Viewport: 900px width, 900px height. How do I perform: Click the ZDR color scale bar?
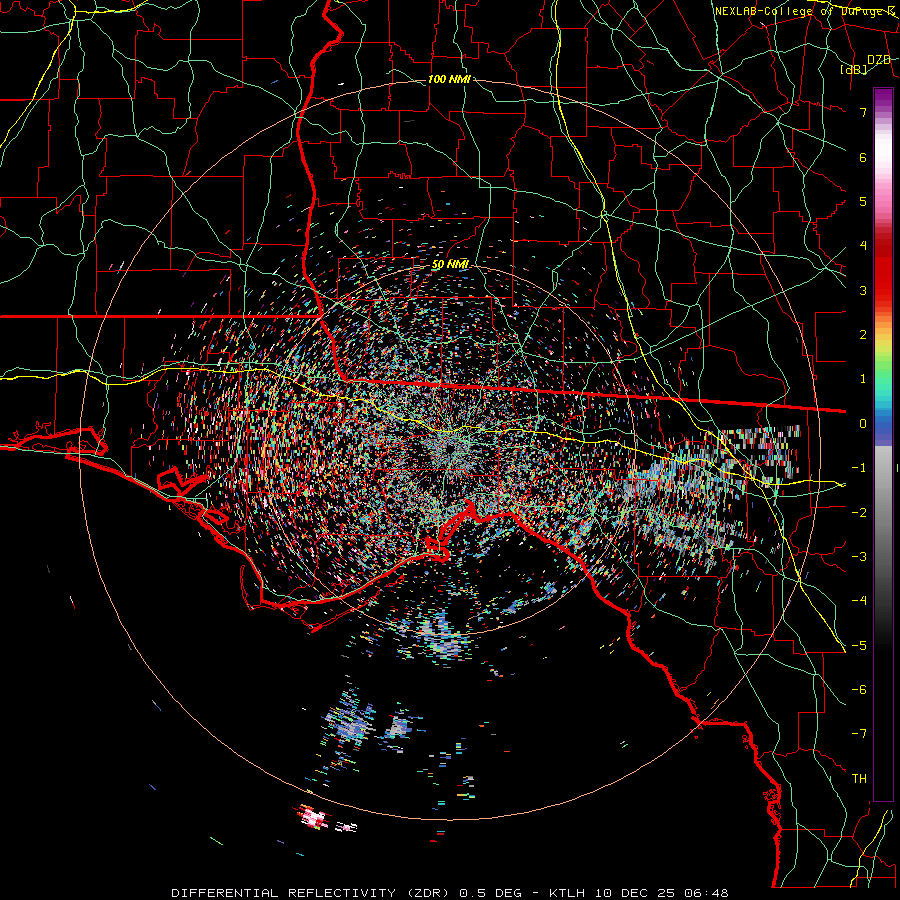883,444
